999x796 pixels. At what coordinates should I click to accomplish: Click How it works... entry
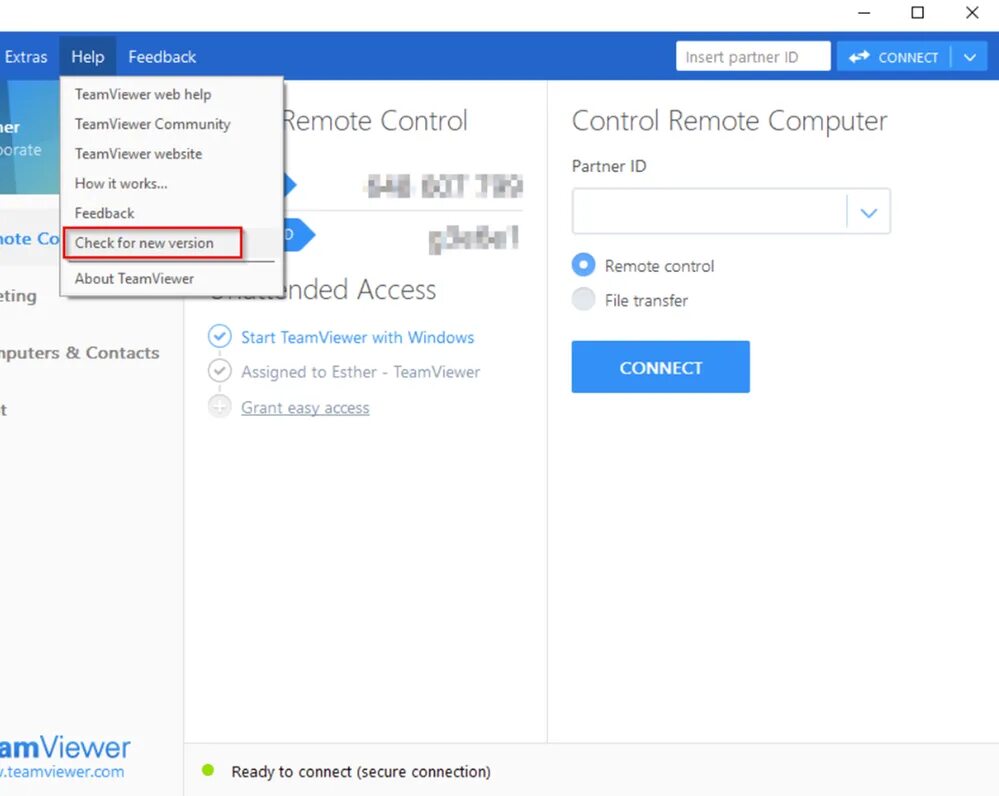click(121, 184)
